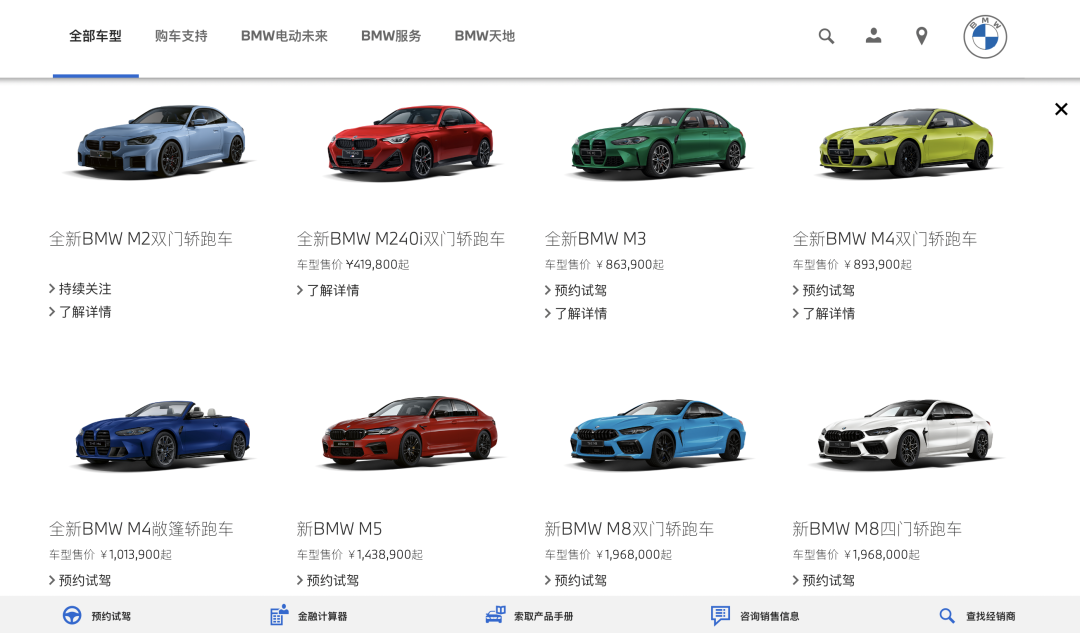Open the BMW服务 menu

[x=391, y=36]
